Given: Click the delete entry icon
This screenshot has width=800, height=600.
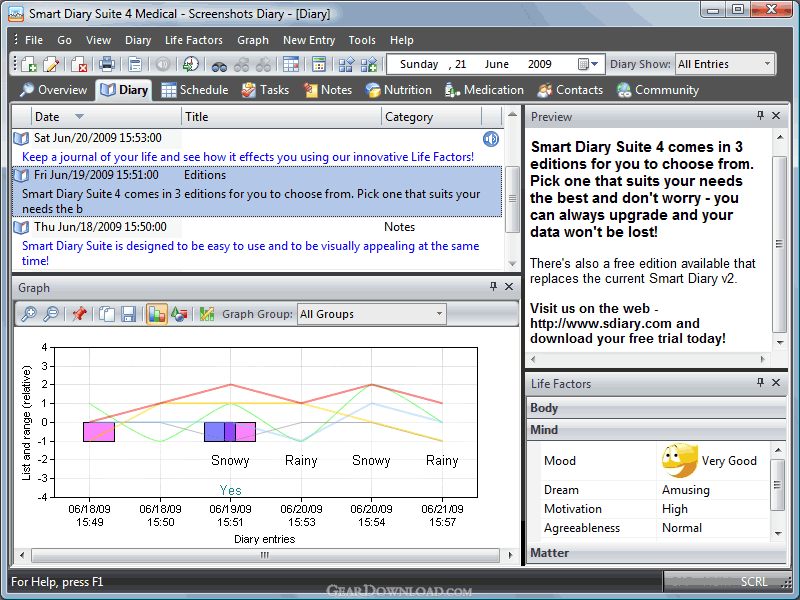Looking at the screenshot, I should (x=79, y=64).
